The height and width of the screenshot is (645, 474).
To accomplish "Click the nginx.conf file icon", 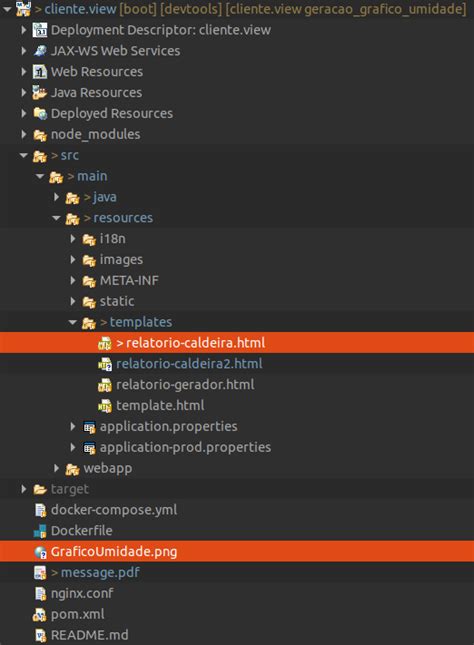I will [x=40, y=594].
